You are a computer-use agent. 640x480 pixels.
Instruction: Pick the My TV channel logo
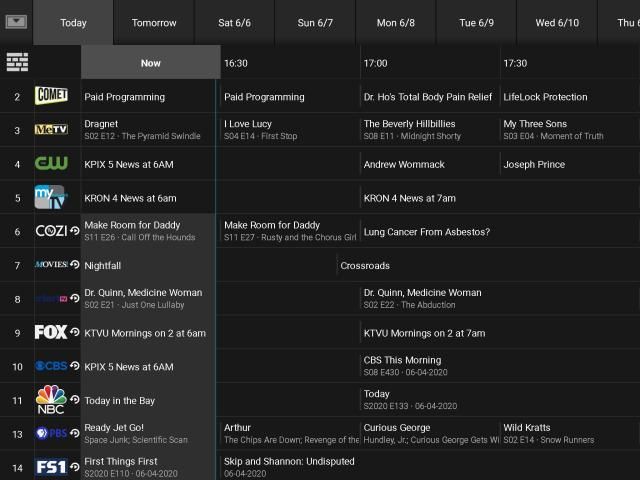(x=50, y=197)
